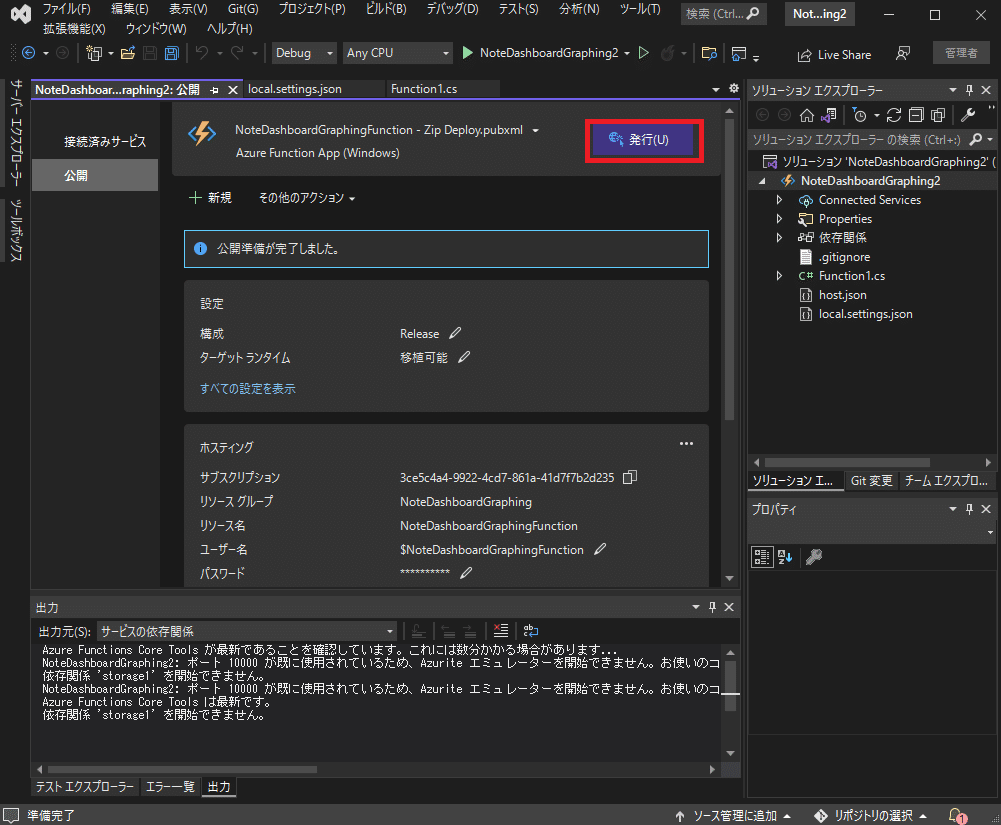Start debugging NoteDashboardGraphing2 with green play
Viewport: 1001px width, 825px height.
467,53
